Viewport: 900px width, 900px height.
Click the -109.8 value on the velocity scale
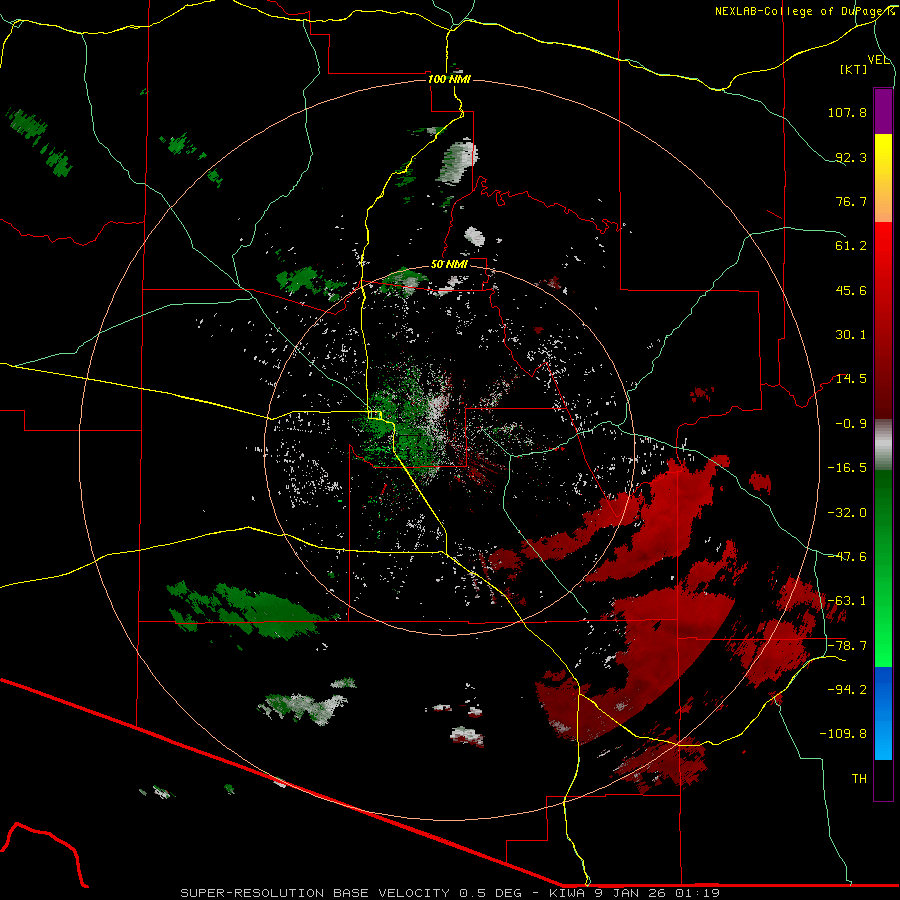coord(843,734)
